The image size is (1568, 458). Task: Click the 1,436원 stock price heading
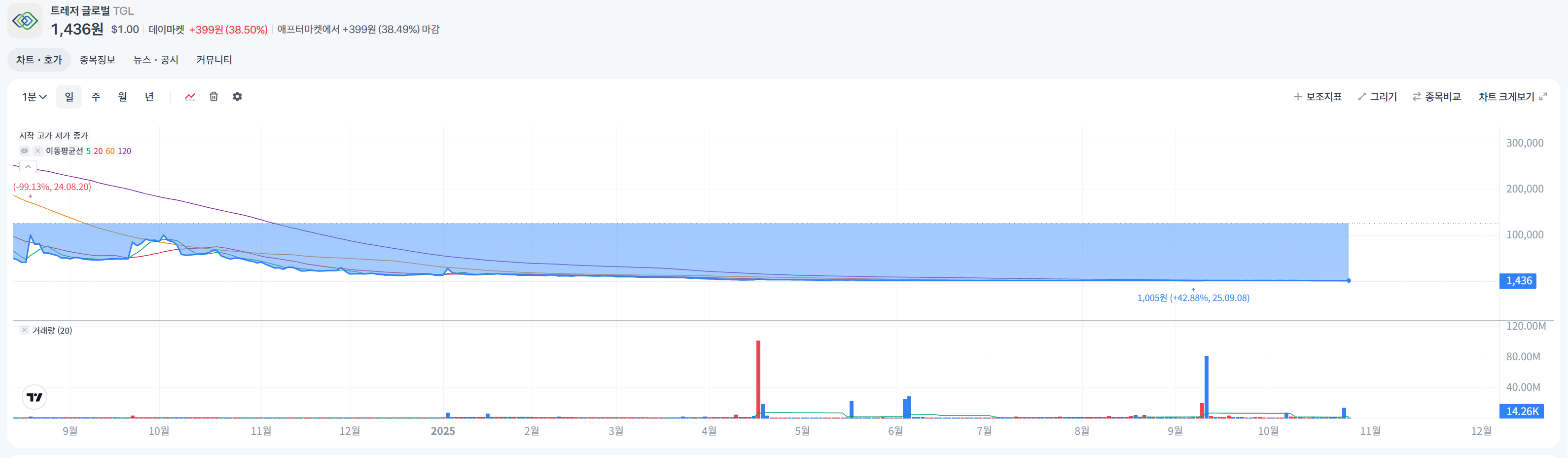click(77, 29)
